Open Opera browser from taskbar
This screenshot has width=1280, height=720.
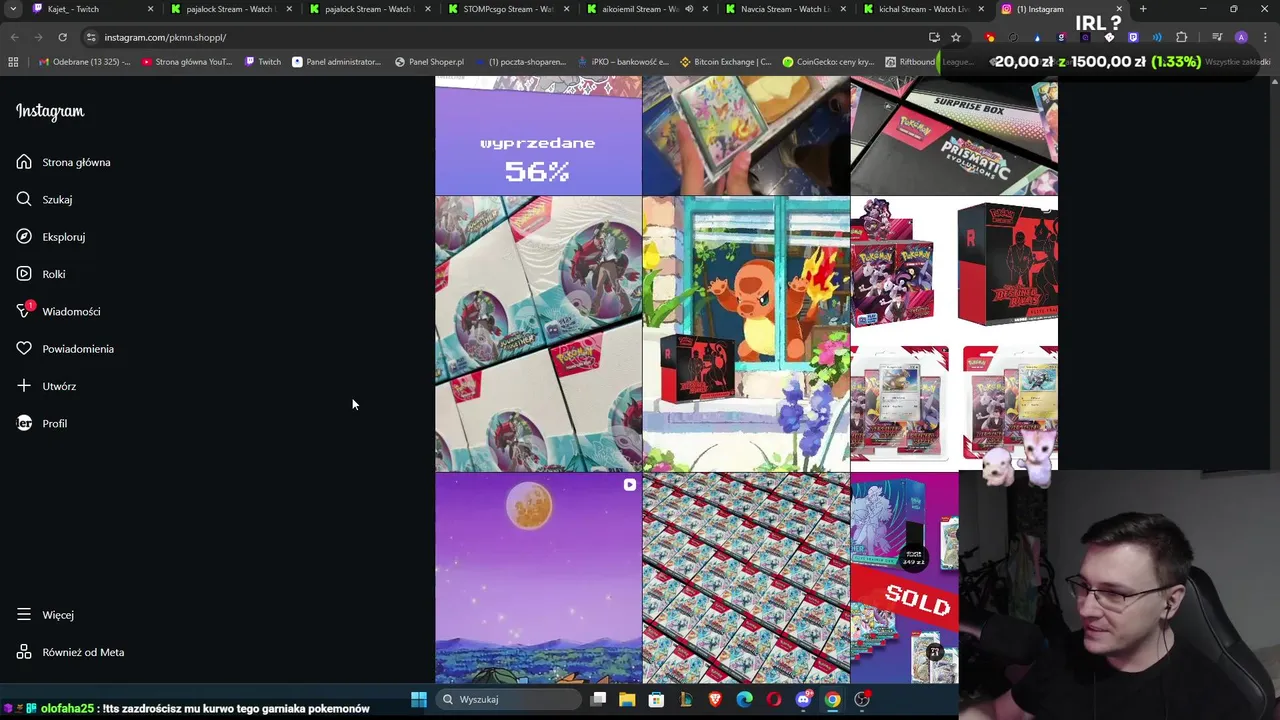click(x=774, y=699)
